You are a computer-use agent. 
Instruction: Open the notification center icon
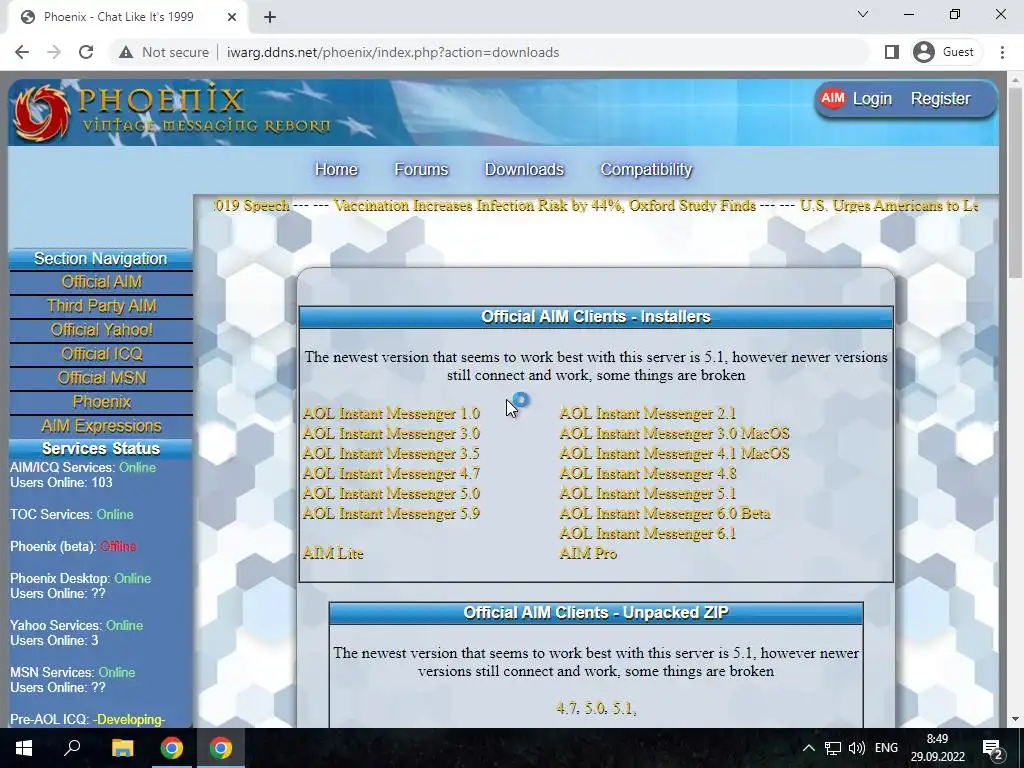pyautogui.click(x=993, y=749)
